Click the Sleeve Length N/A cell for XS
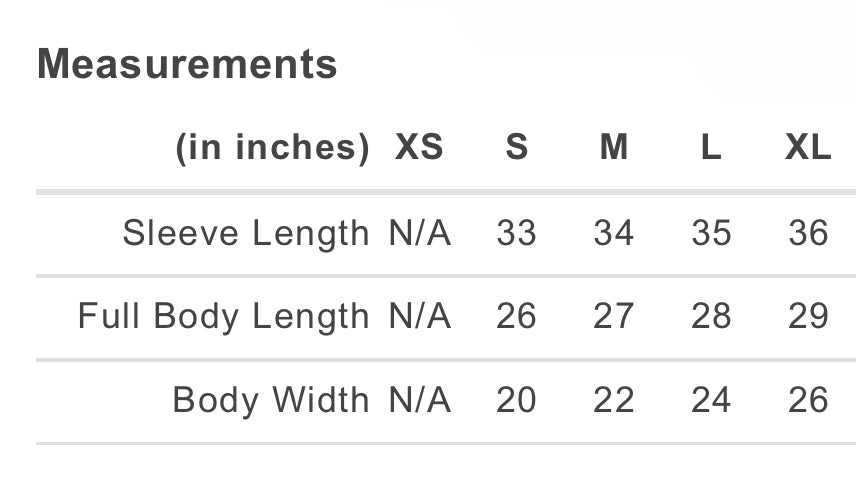This screenshot has width=856, height=481. (420, 233)
